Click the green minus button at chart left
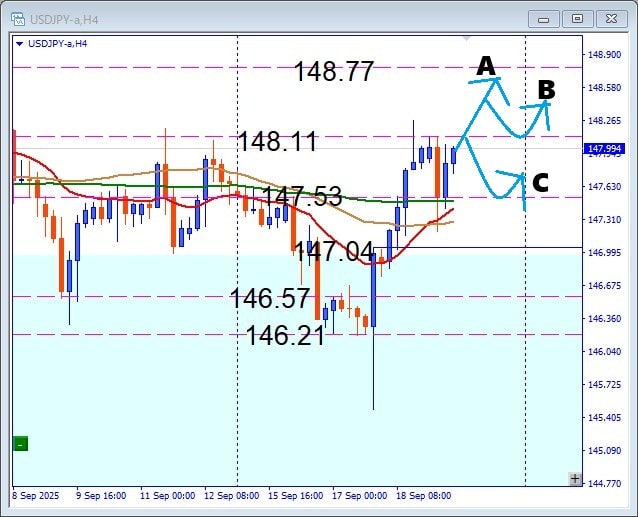Image resolution: width=638 pixels, height=517 pixels. click(20, 443)
